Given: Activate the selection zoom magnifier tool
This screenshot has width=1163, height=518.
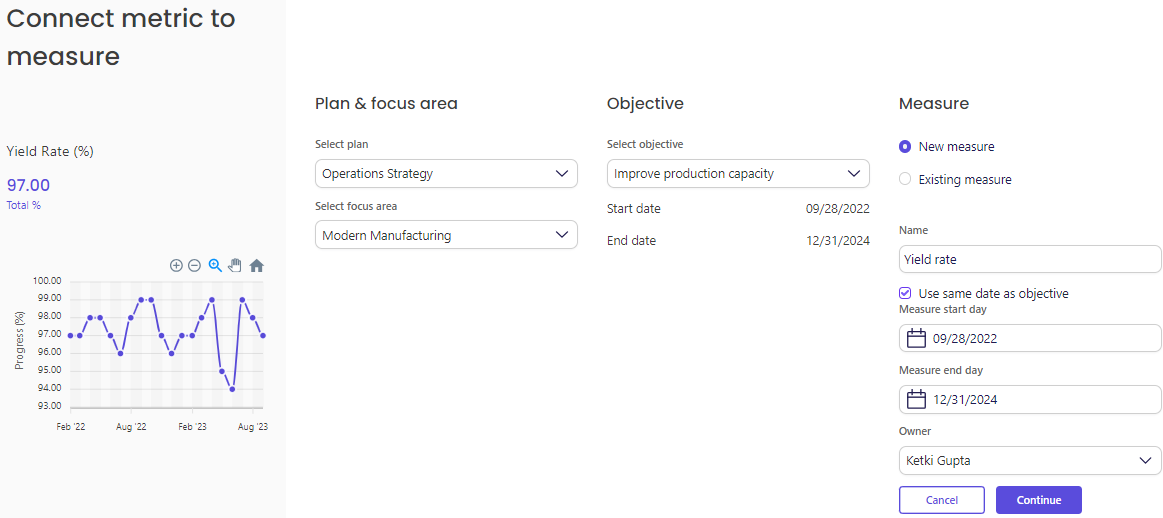Looking at the screenshot, I should click(215, 265).
